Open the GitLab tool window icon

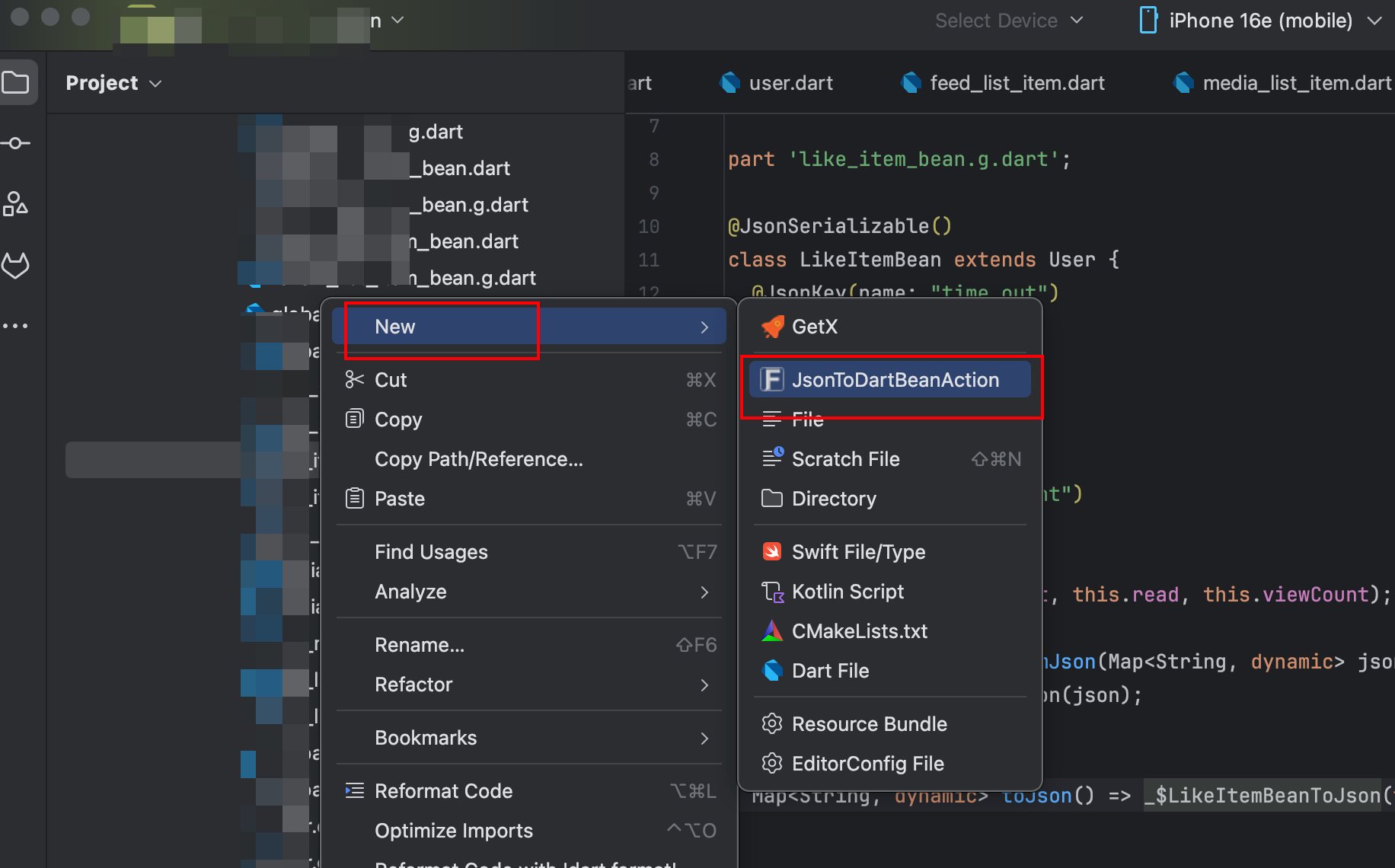point(16,265)
